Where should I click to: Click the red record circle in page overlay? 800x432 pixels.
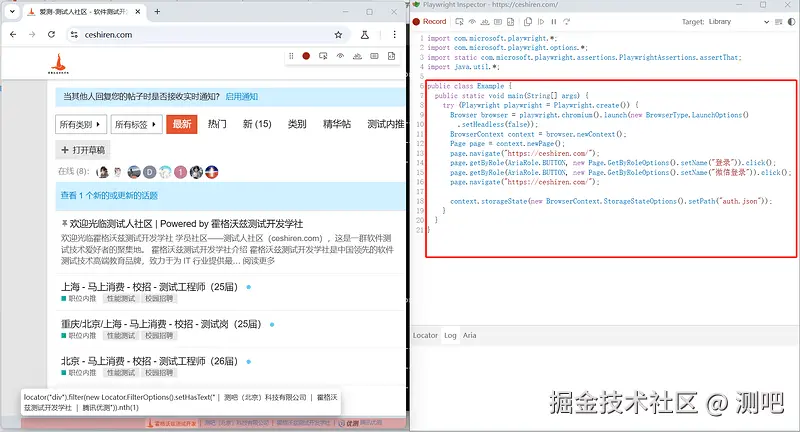pyautogui.click(x=306, y=56)
